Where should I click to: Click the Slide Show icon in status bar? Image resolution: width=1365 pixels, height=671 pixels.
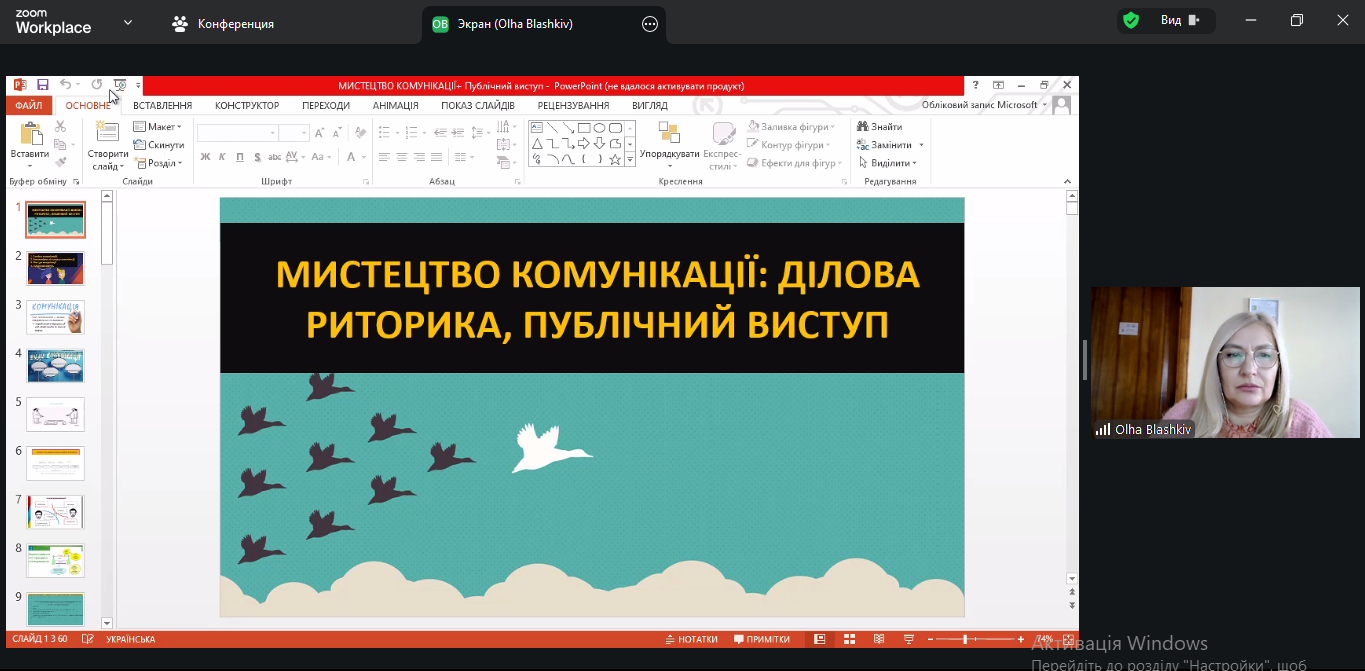(908, 639)
